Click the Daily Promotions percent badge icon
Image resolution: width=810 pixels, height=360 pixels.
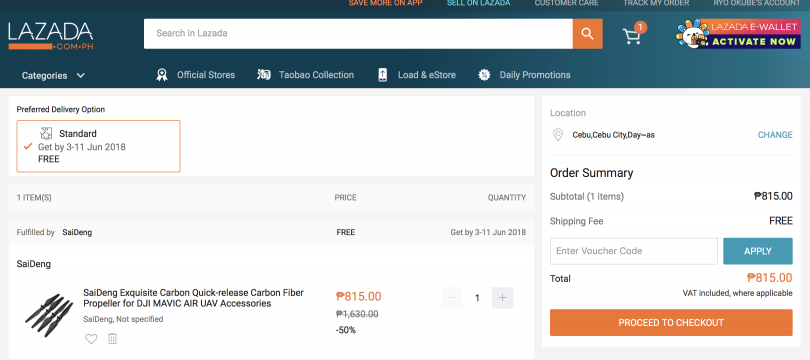(x=484, y=75)
